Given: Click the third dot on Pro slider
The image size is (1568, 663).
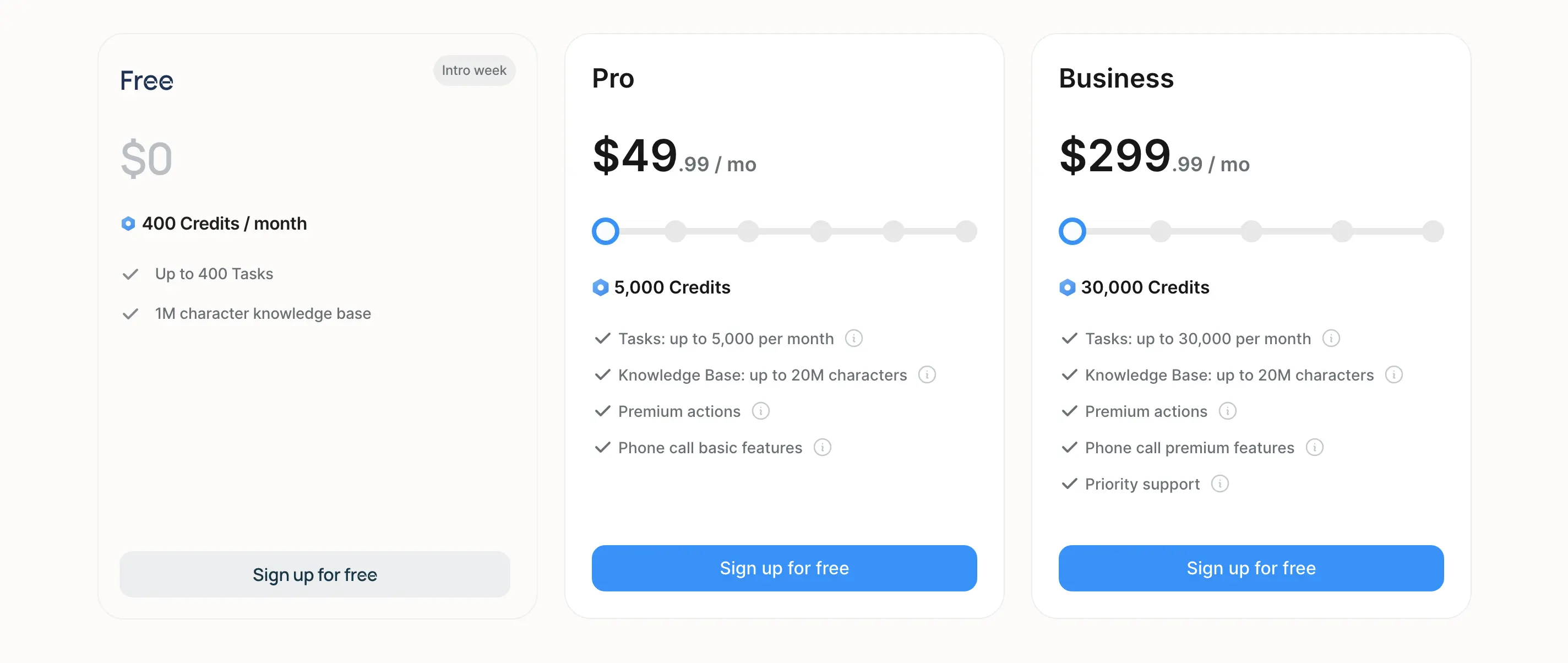Looking at the screenshot, I should click(748, 231).
